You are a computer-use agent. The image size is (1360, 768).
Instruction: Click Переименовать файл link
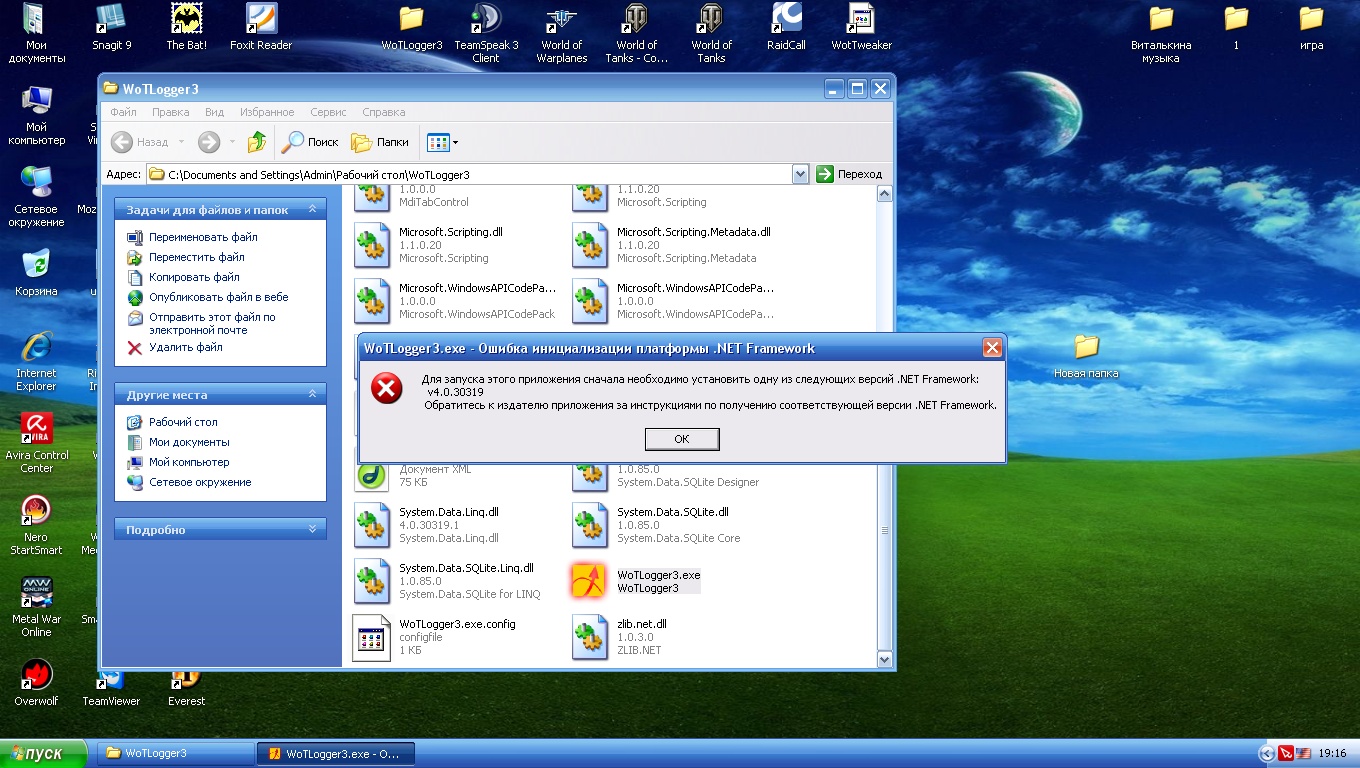click(203, 237)
